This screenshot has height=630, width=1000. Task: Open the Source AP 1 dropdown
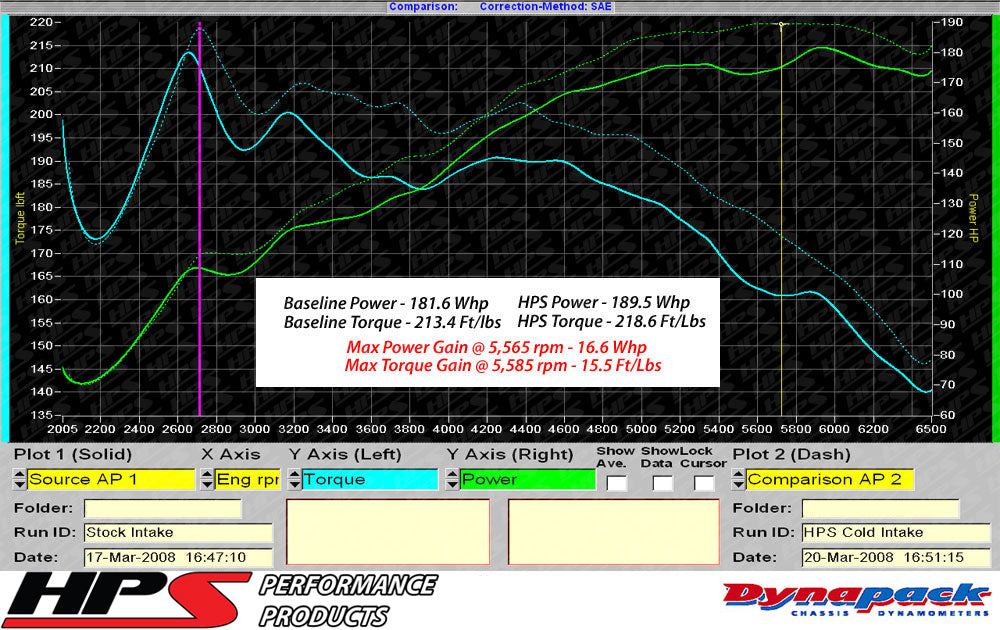(110, 480)
